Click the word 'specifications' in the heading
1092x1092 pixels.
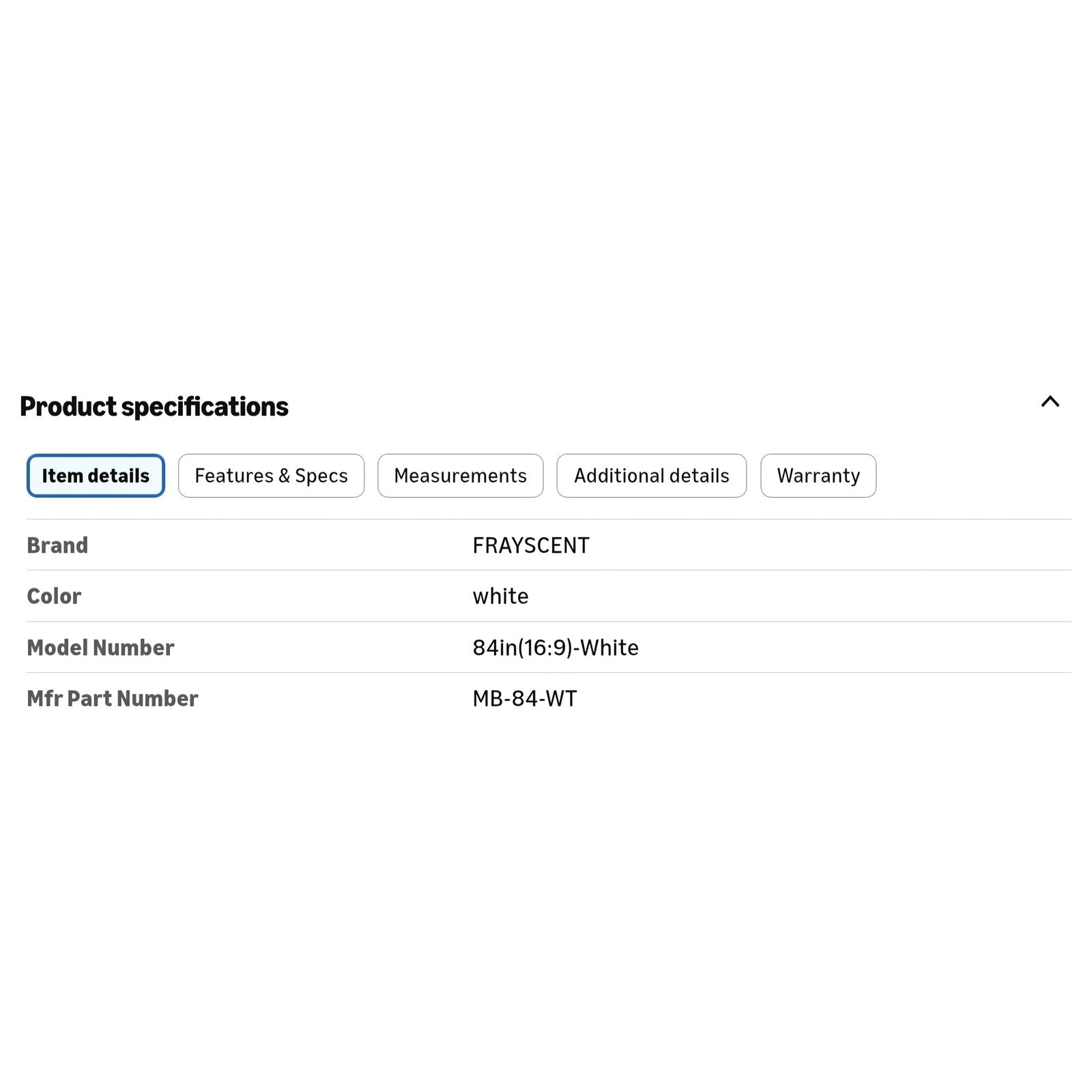205,407
